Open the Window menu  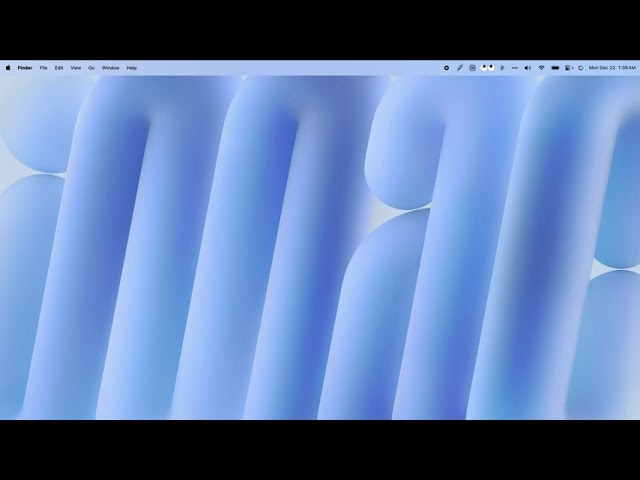(110, 68)
